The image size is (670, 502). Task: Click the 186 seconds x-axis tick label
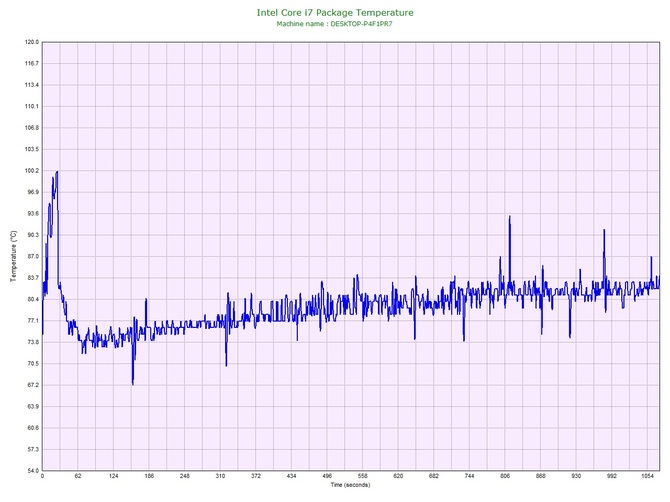click(x=149, y=476)
